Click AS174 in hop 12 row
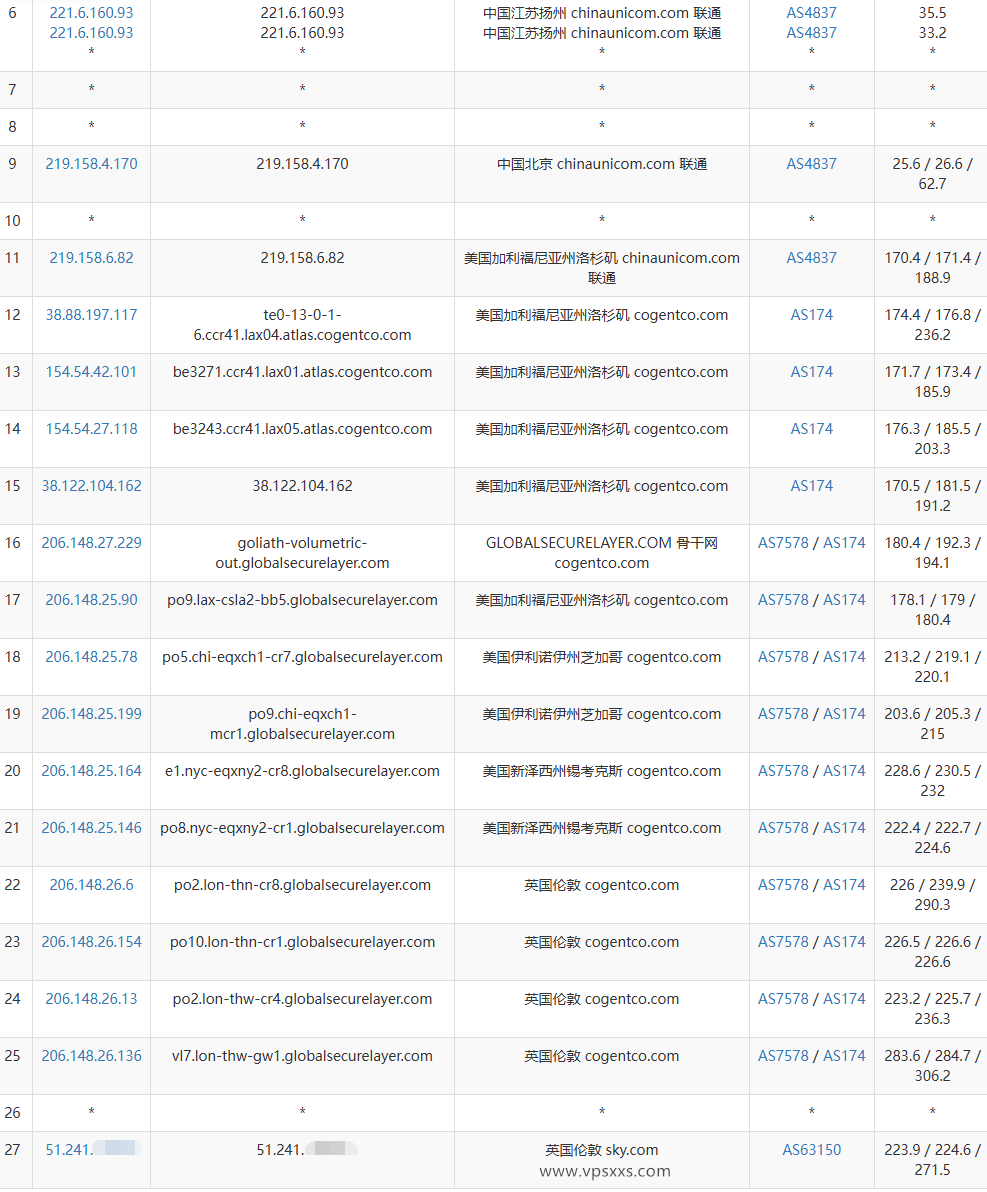Screen dimensions: 987x1192 pos(811,315)
